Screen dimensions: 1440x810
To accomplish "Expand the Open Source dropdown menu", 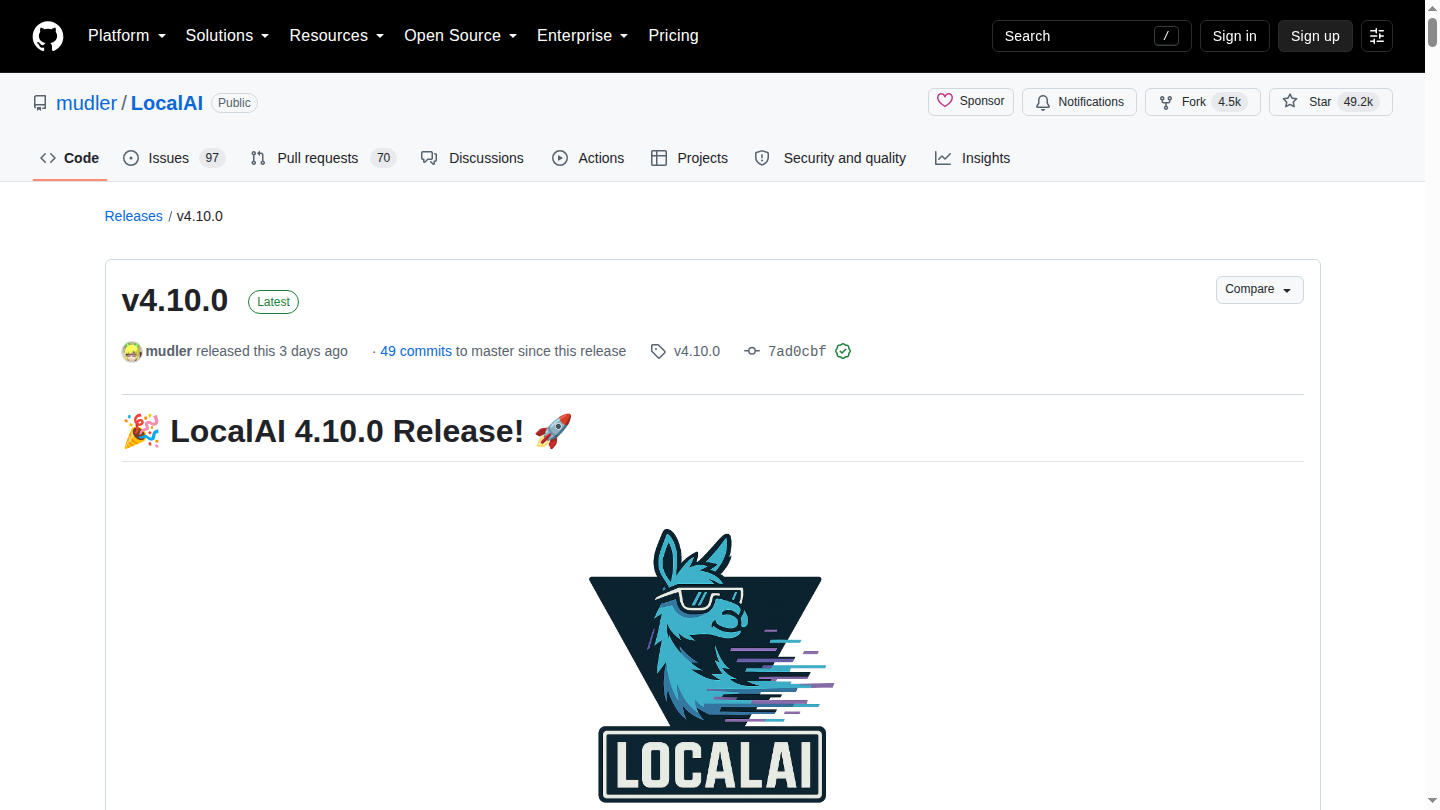I will 460,36.
